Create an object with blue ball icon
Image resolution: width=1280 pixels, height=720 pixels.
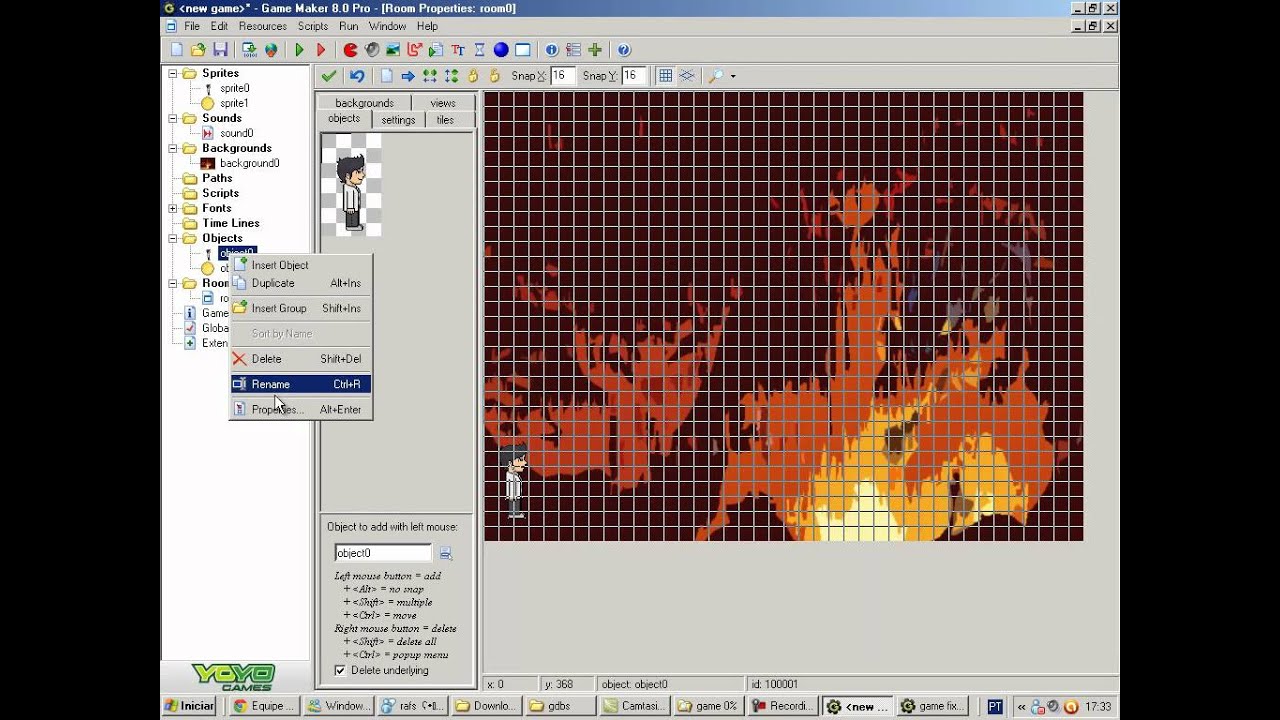click(501, 50)
